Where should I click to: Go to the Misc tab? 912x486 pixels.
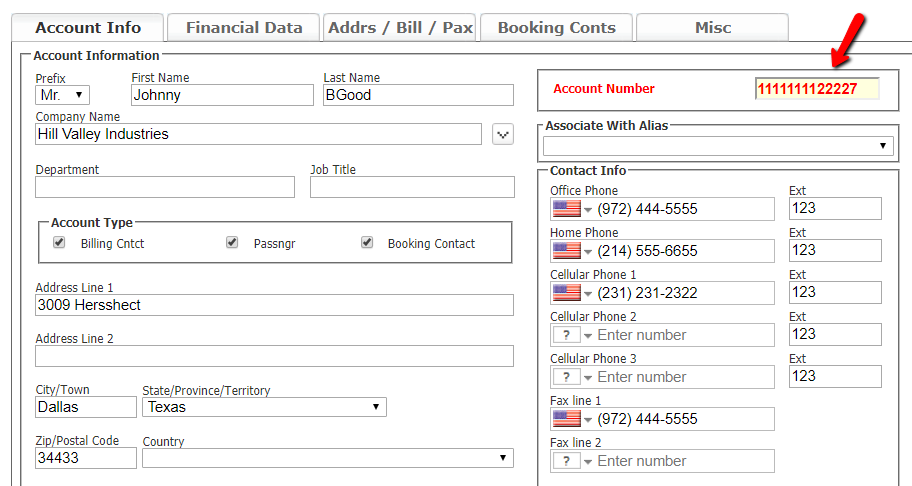pyautogui.click(x=713, y=28)
